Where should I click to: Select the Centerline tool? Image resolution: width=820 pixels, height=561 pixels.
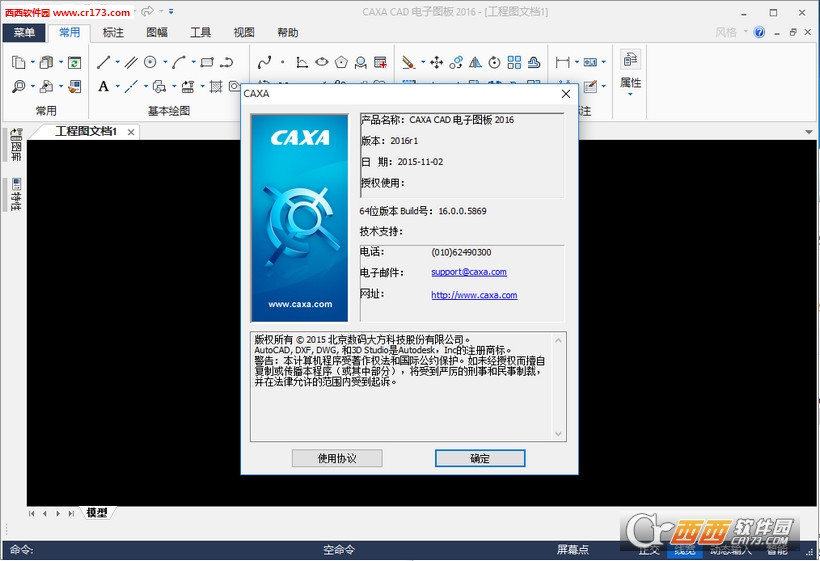[x=131, y=86]
